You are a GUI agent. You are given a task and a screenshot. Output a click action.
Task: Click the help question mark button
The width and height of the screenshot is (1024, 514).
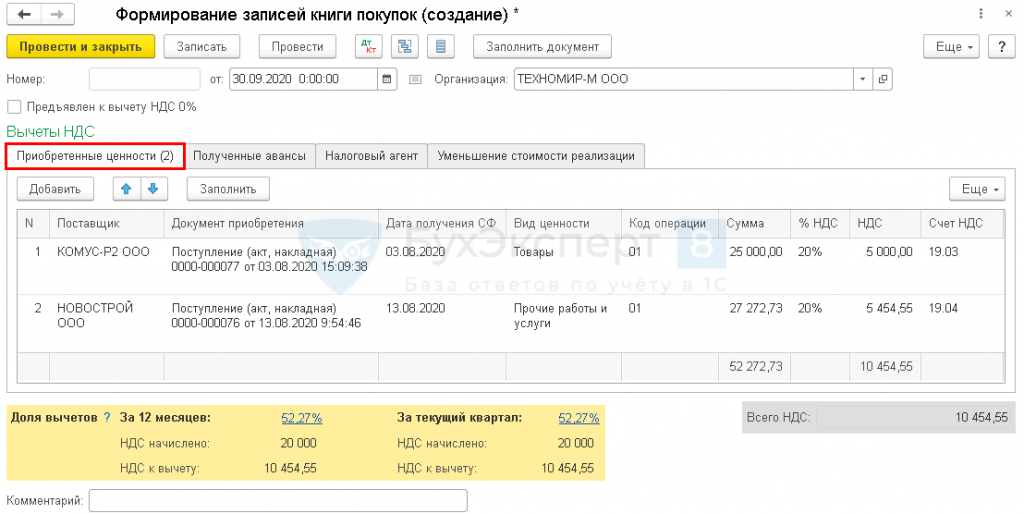coord(1001,47)
